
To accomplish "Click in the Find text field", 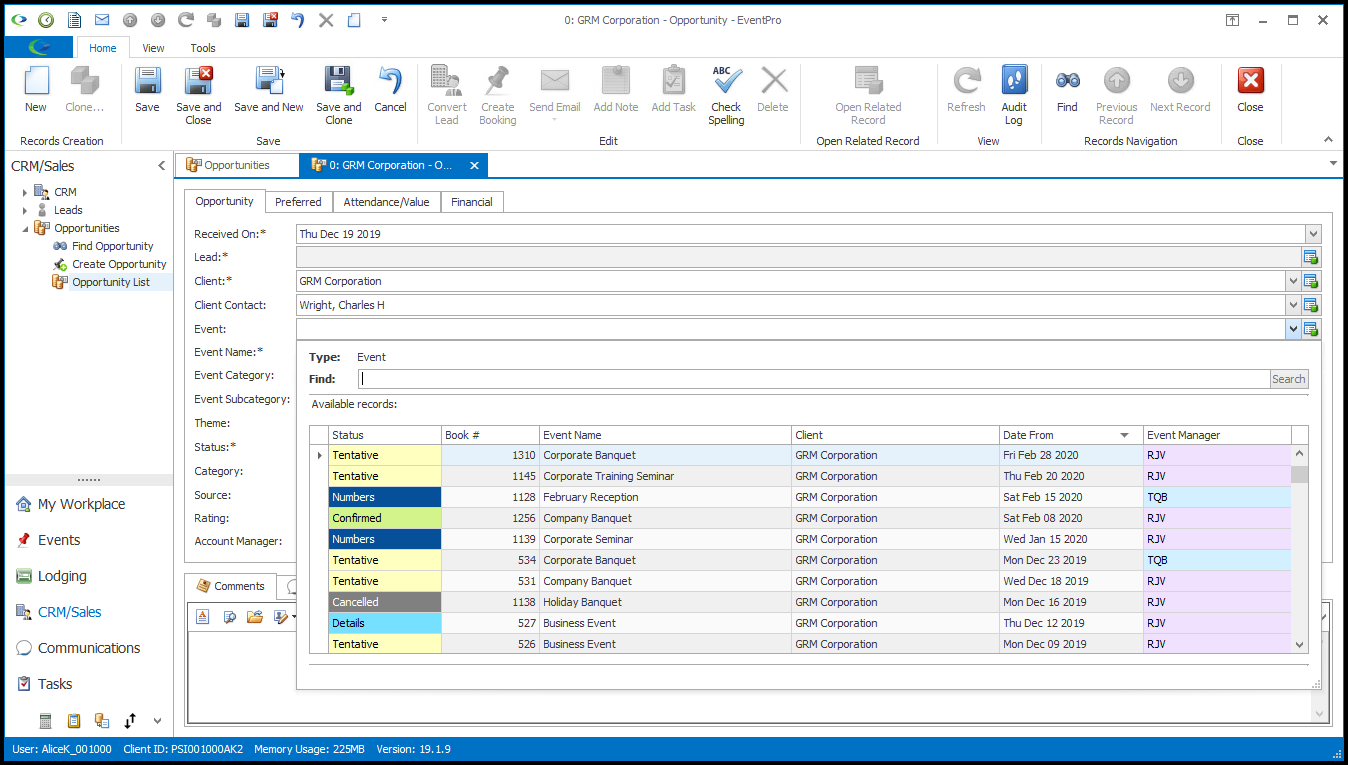I will point(813,379).
